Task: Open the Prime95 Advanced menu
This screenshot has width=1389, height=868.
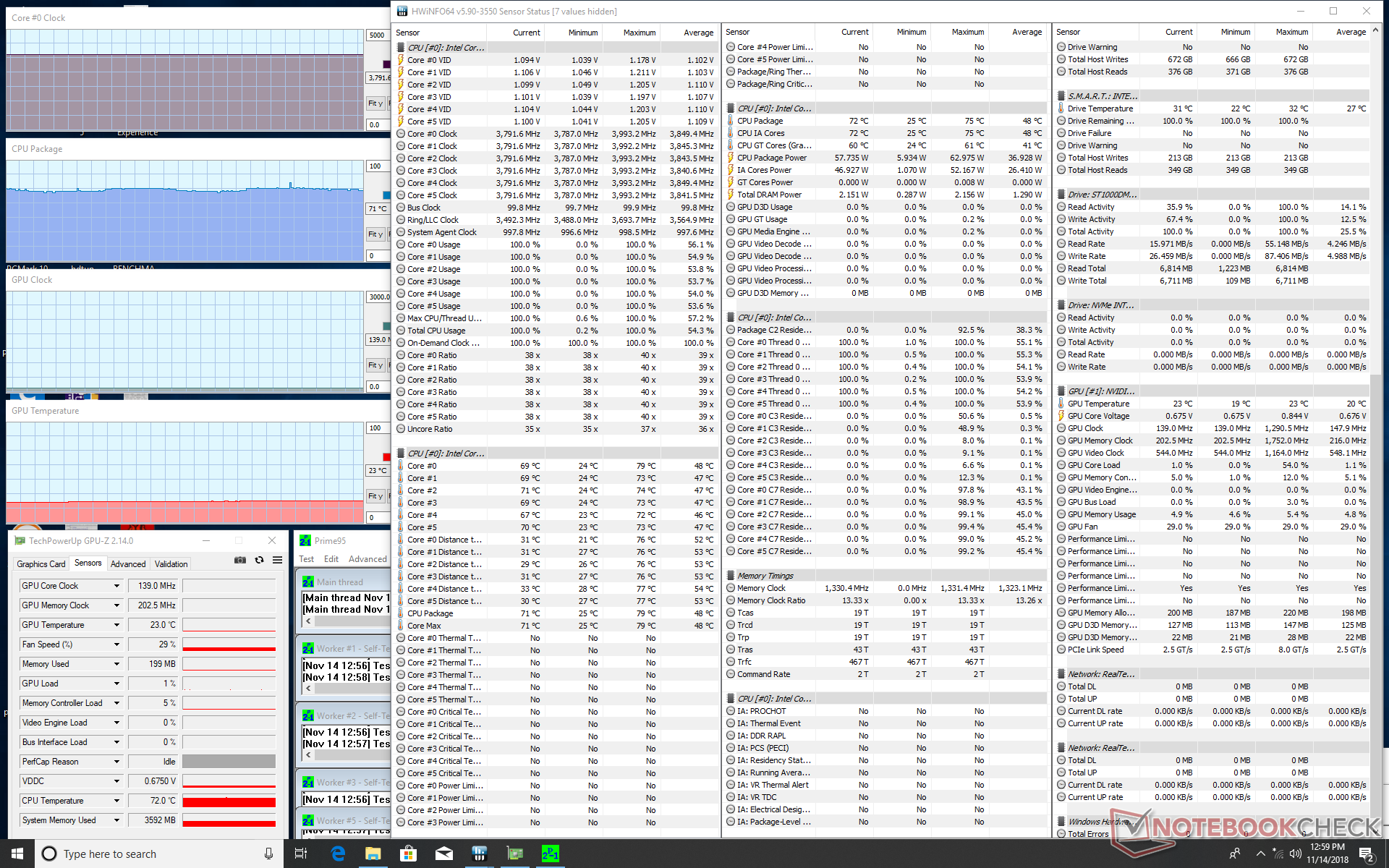Action: 368,559
